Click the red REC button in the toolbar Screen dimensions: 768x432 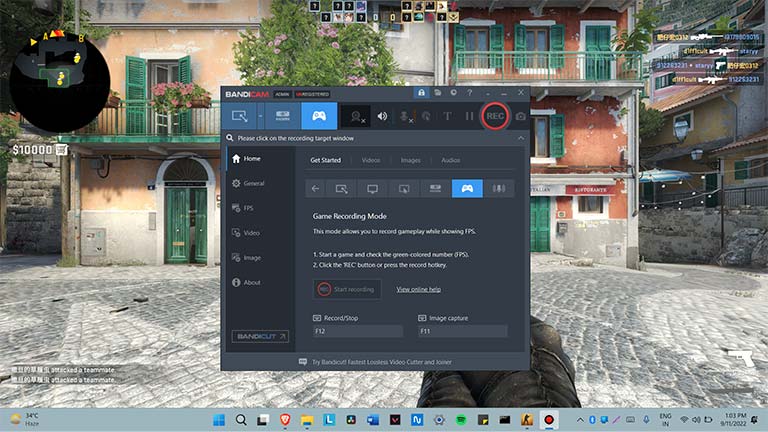click(495, 116)
